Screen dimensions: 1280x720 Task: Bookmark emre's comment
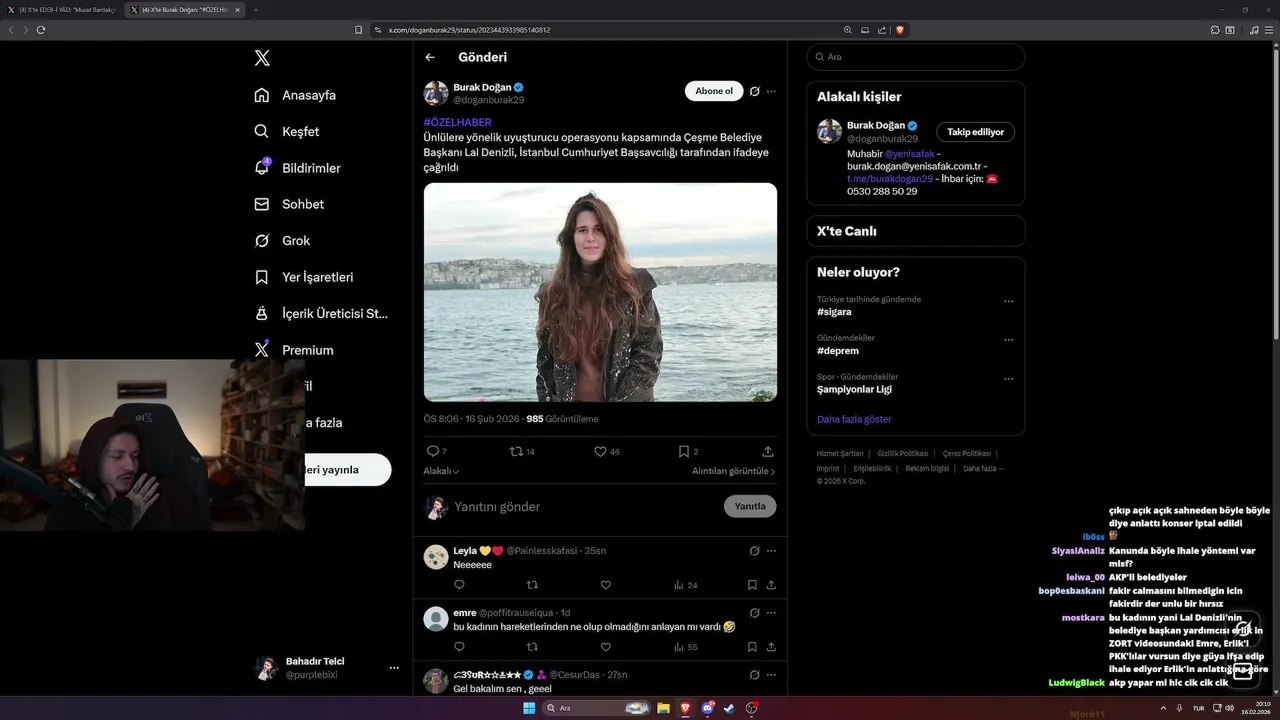752,647
